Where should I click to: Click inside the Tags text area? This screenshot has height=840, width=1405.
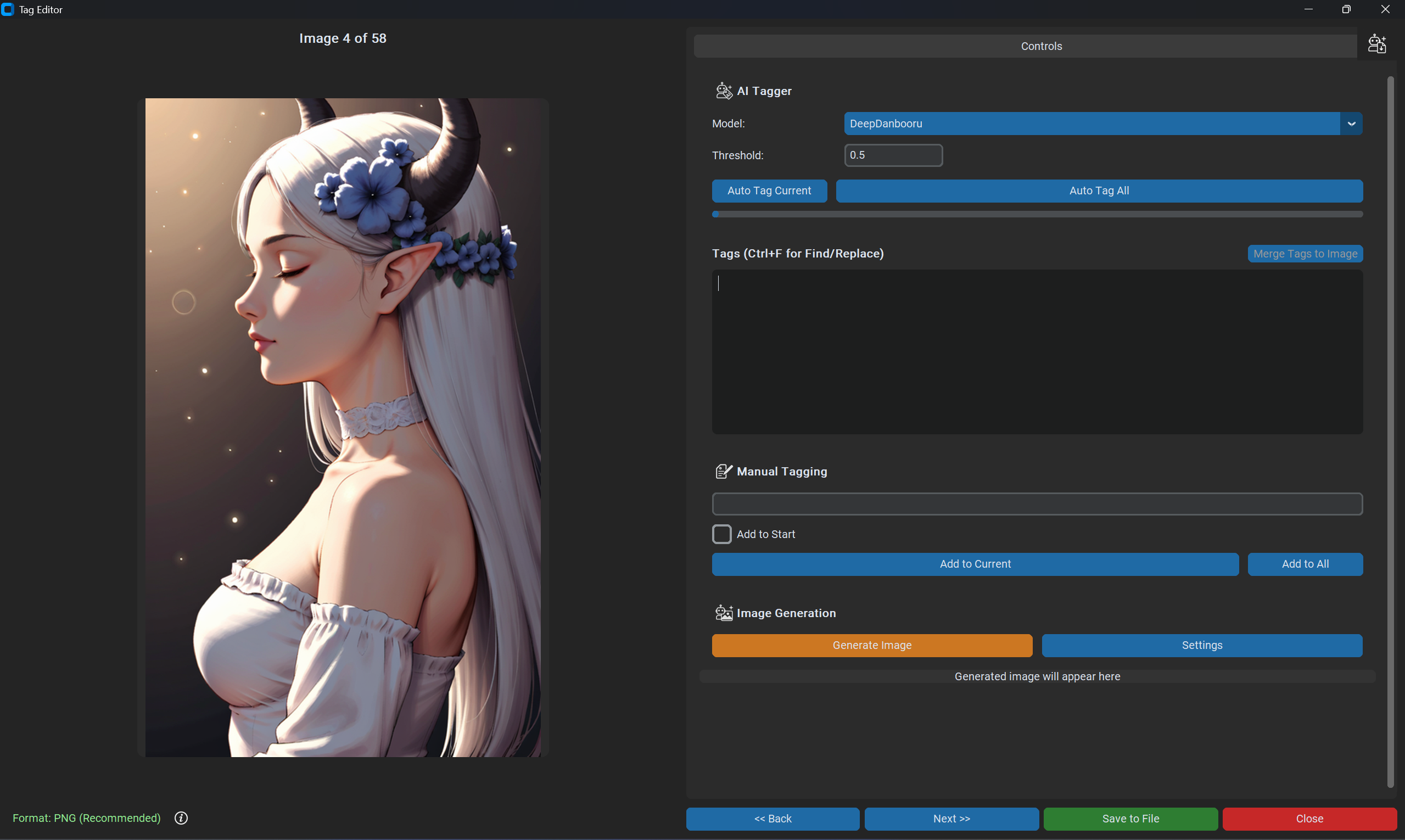pyautogui.click(x=1037, y=351)
